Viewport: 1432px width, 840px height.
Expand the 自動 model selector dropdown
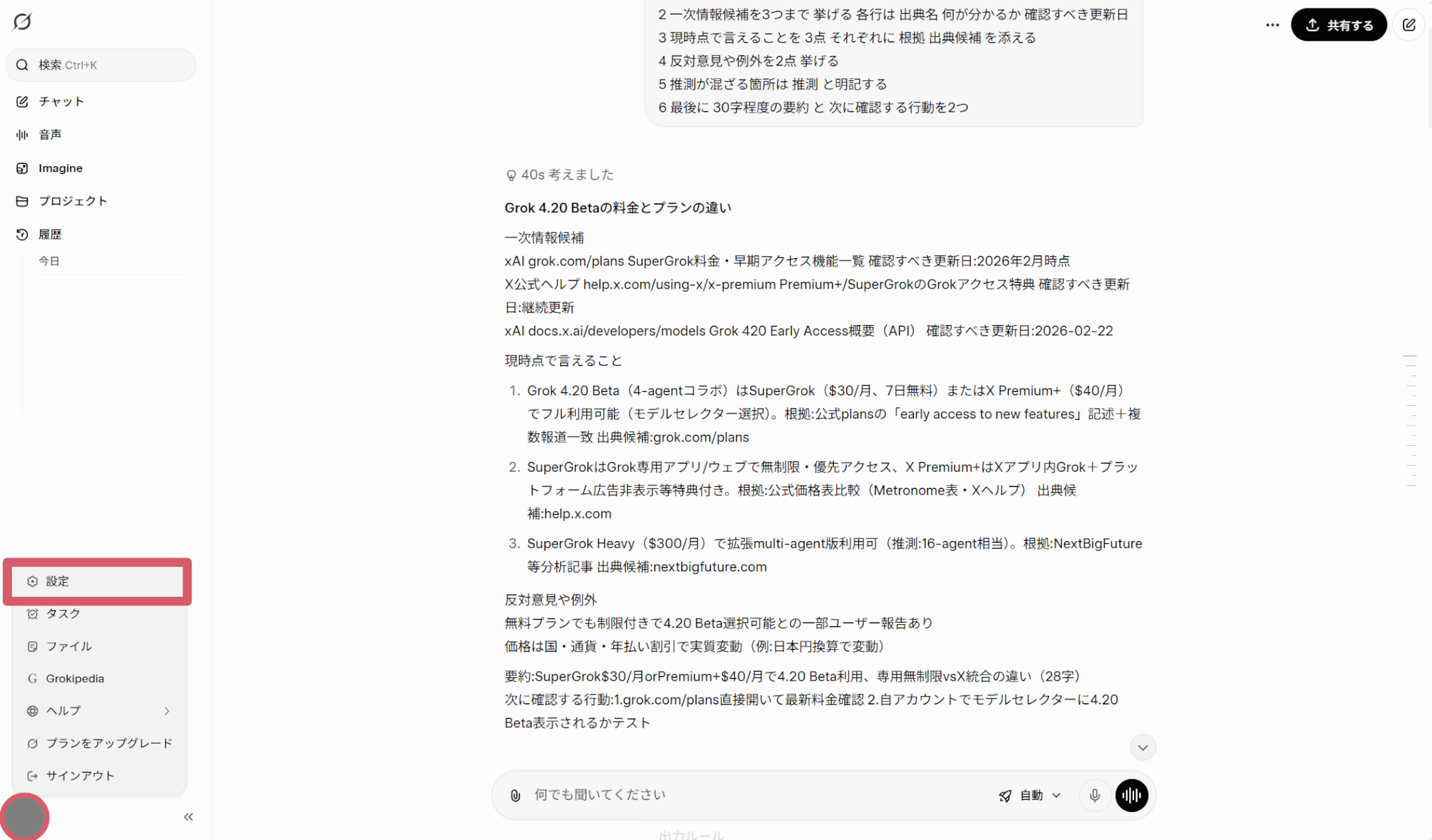click(x=1031, y=795)
